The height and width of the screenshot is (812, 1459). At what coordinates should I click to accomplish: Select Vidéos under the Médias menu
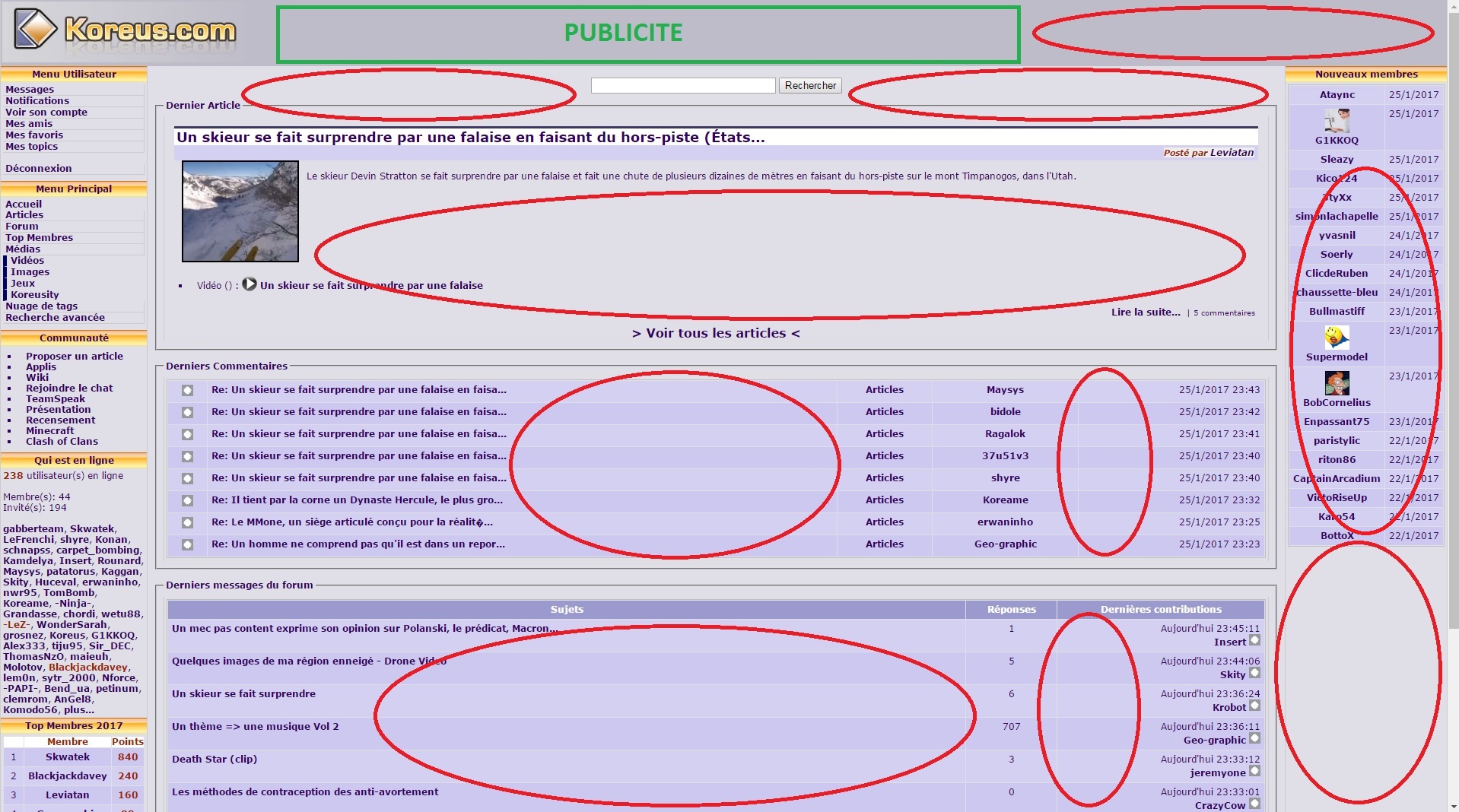[27, 260]
